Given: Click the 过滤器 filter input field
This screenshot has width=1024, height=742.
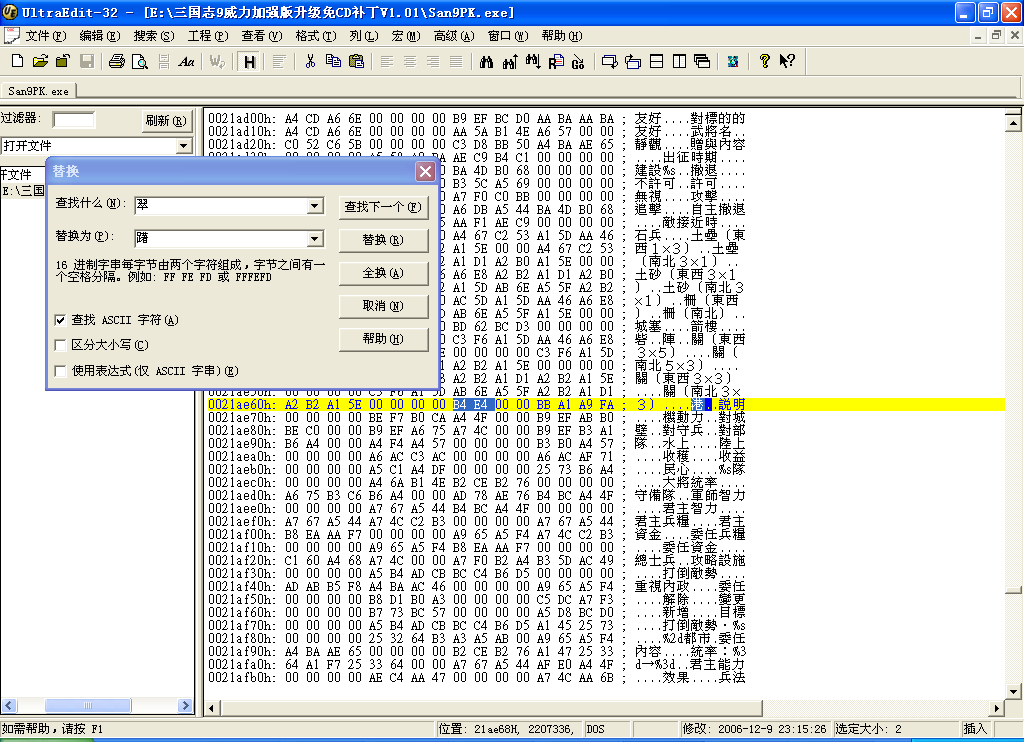Looking at the screenshot, I should 74,120.
